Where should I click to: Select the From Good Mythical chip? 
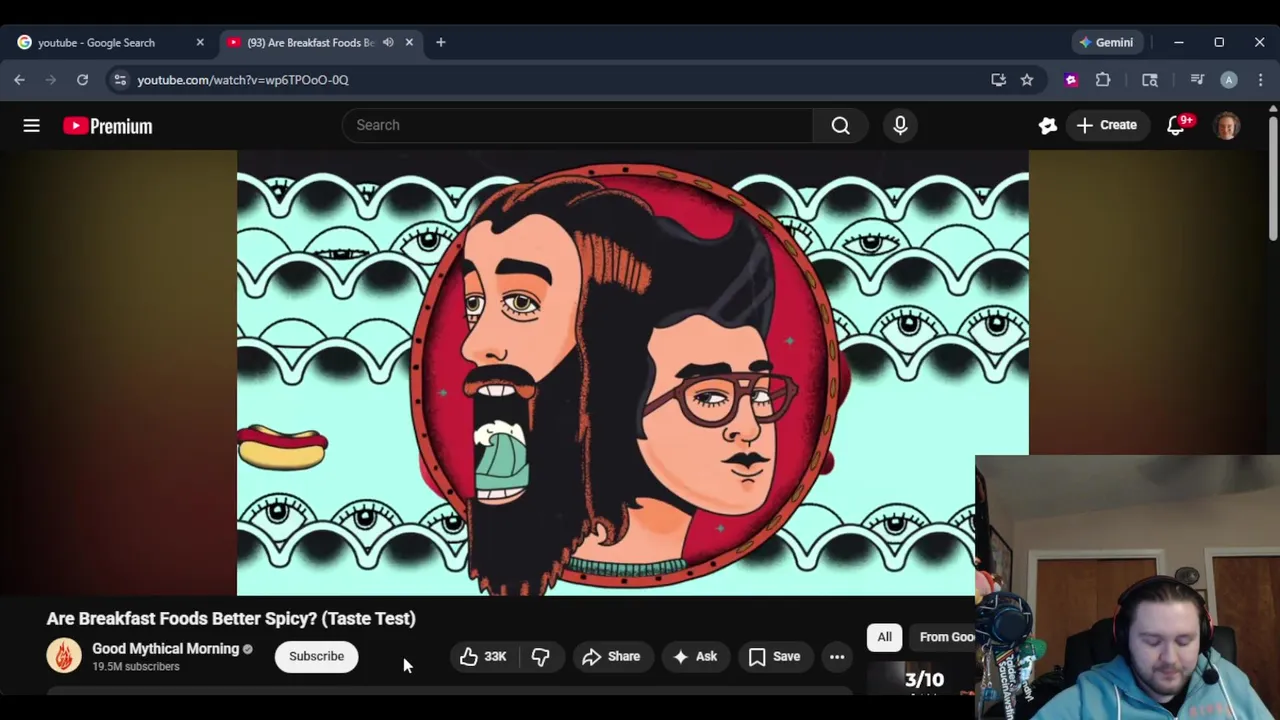942,637
